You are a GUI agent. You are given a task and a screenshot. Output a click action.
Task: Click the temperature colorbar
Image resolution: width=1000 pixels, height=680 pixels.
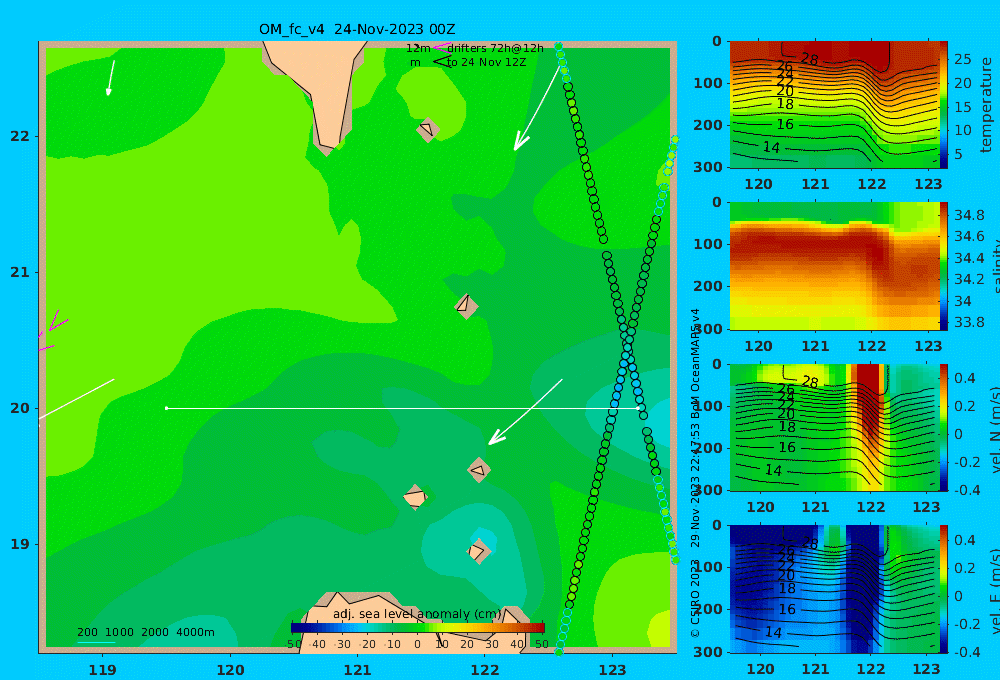pos(944,105)
